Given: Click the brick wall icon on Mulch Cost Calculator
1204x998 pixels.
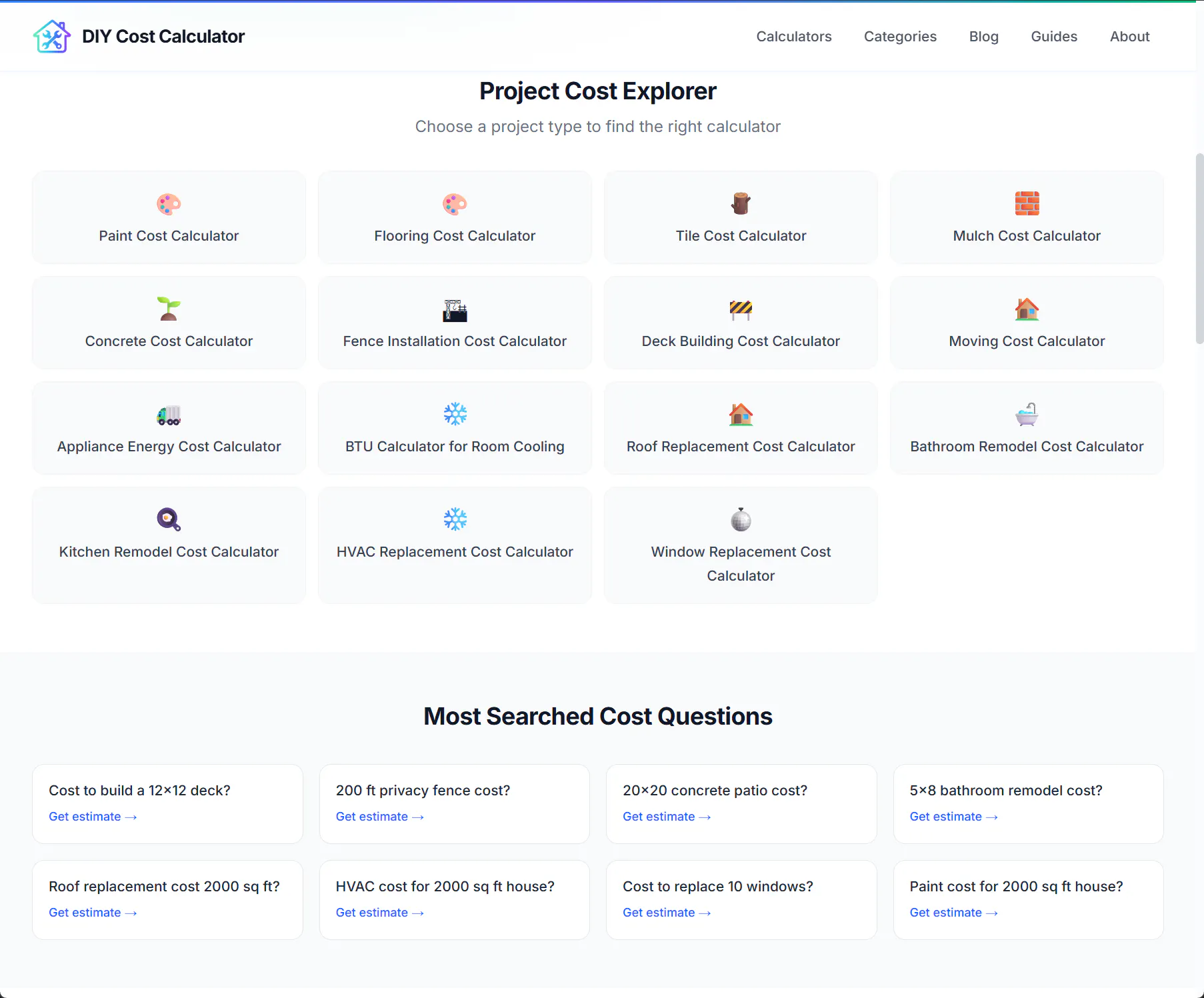Looking at the screenshot, I should [x=1027, y=203].
